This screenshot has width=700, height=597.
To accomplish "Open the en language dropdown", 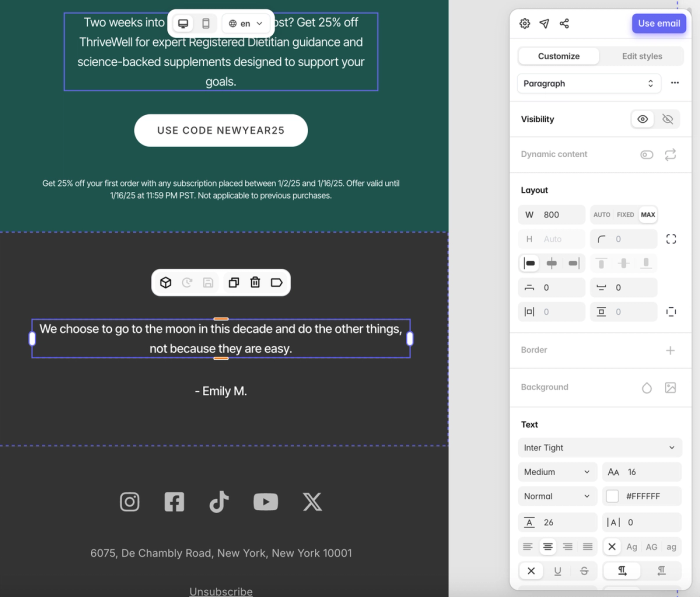I will (246, 23).
